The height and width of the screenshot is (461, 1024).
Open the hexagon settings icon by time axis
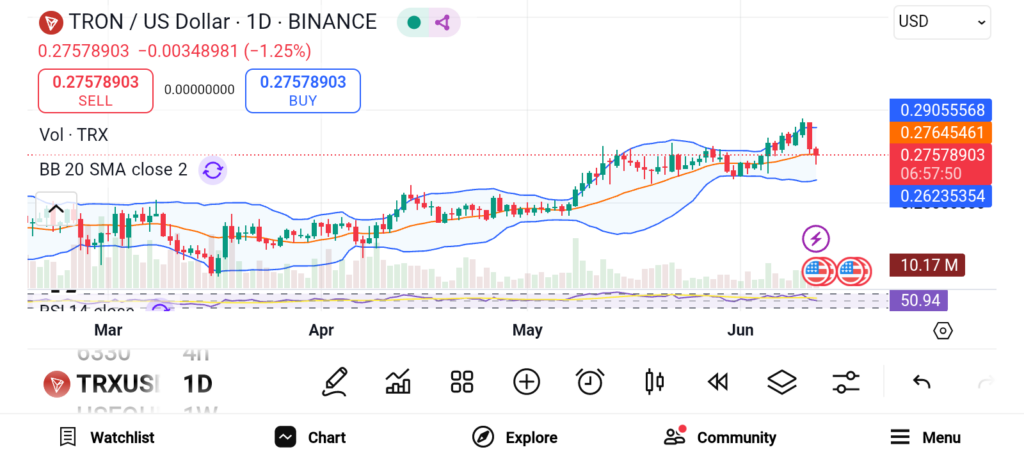coord(943,330)
